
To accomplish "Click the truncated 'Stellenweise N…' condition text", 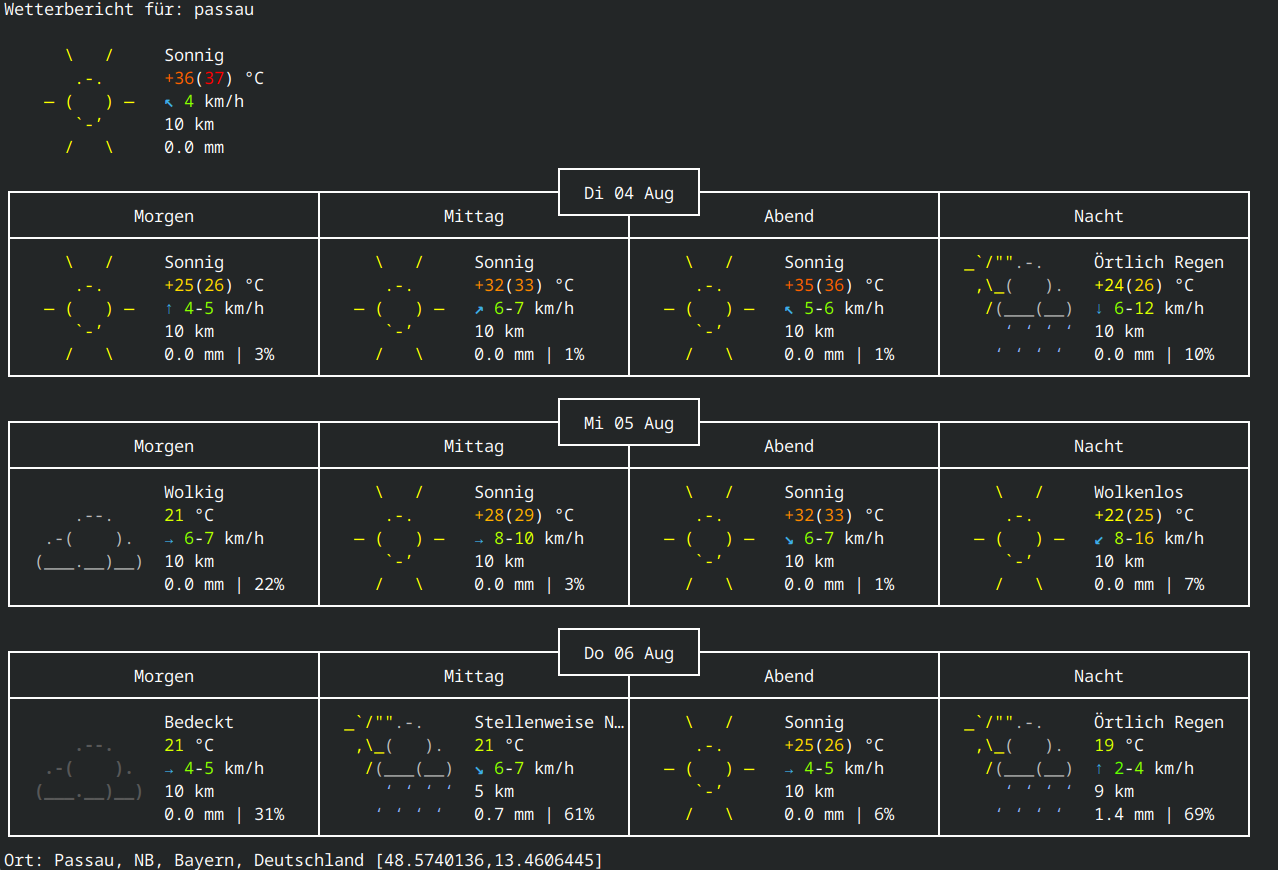I will click(549, 722).
